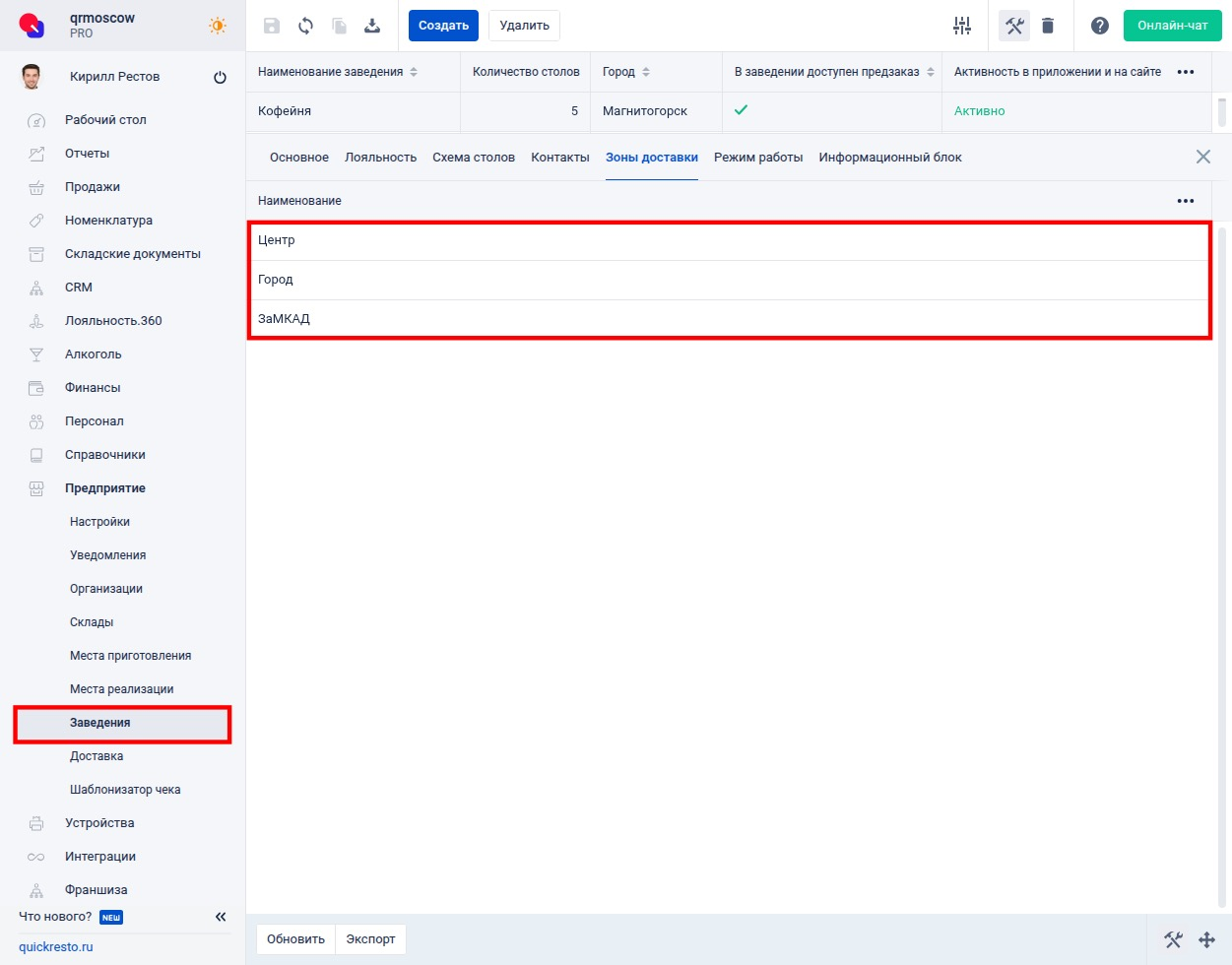Collapse the sidebar with double chevron

tap(221, 917)
